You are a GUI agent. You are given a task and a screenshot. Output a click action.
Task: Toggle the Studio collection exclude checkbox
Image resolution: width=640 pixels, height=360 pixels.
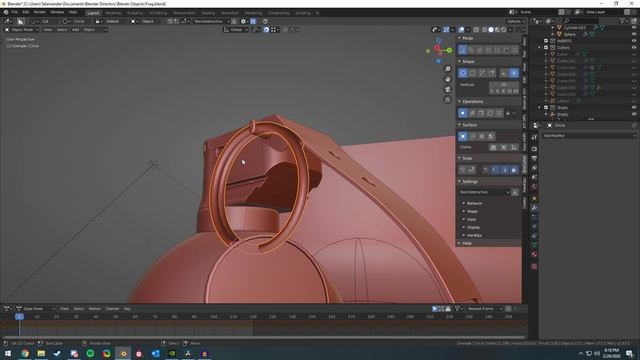tap(546, 108)
